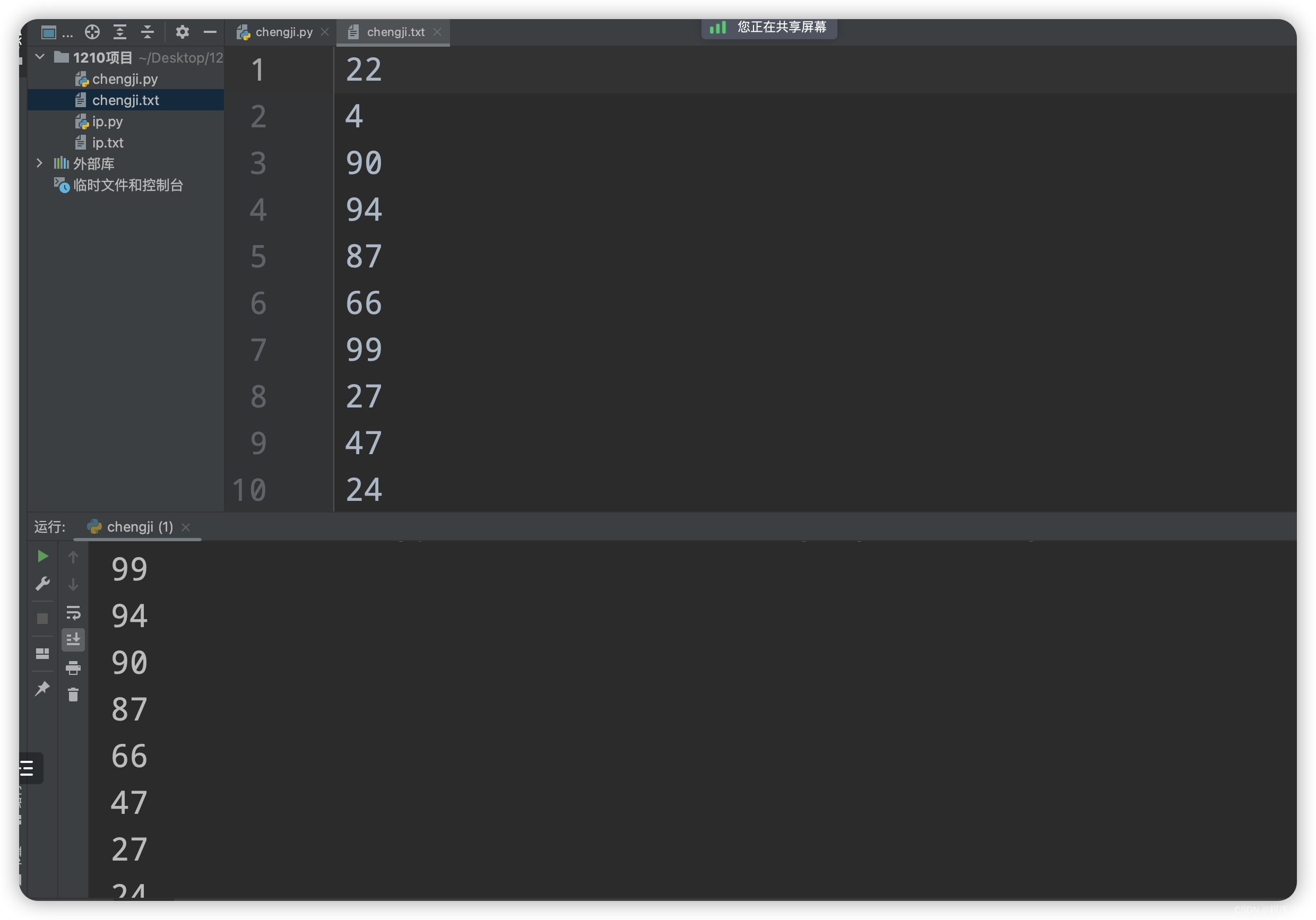Image resolution: width=1316 pixels, height=920 pixels.
Task: Go down the stack trace arrow
Action: coord(73,585)
